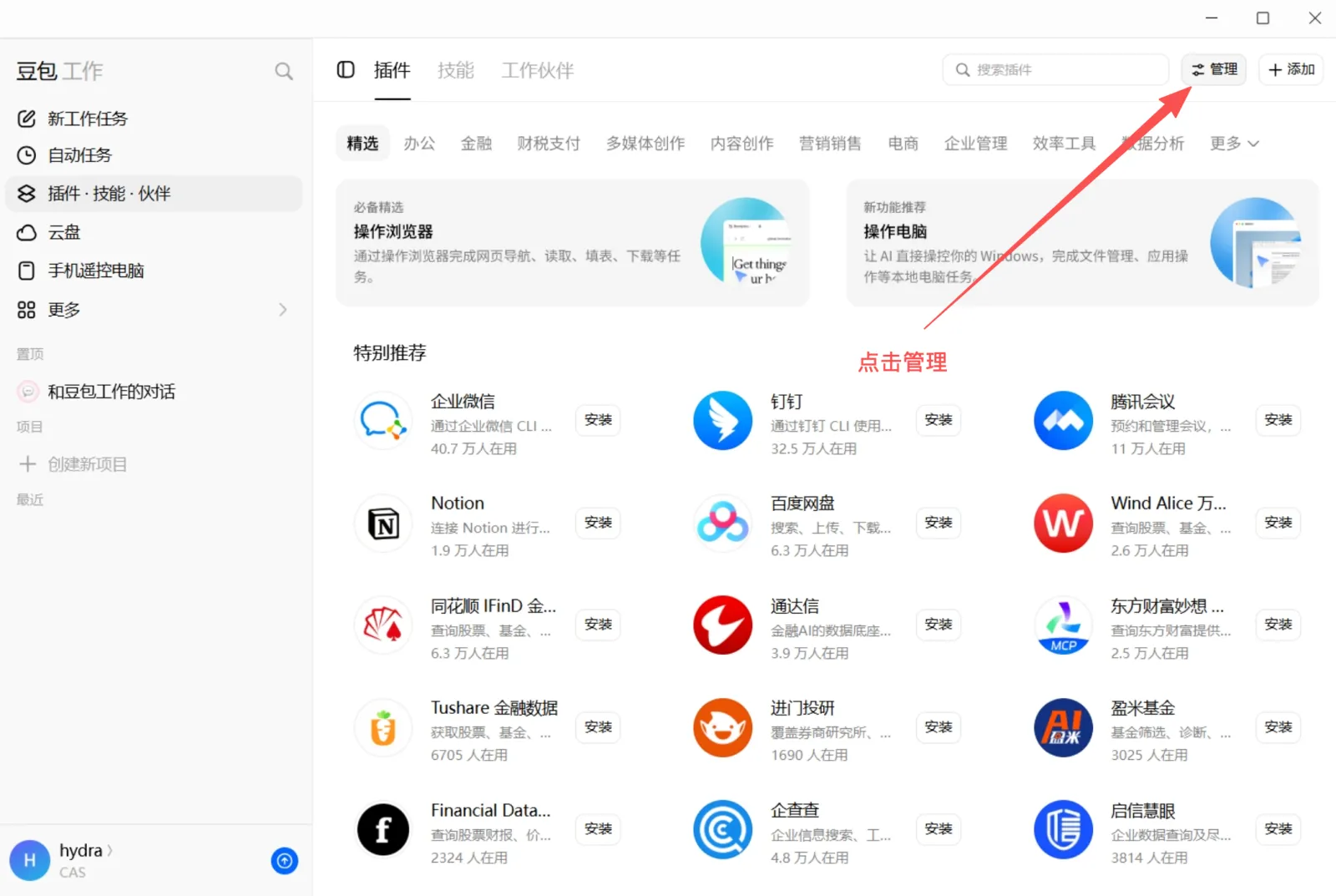Switch to the 工作伙伴 tab
1336x896 pixels.
(x=538, y=70)
